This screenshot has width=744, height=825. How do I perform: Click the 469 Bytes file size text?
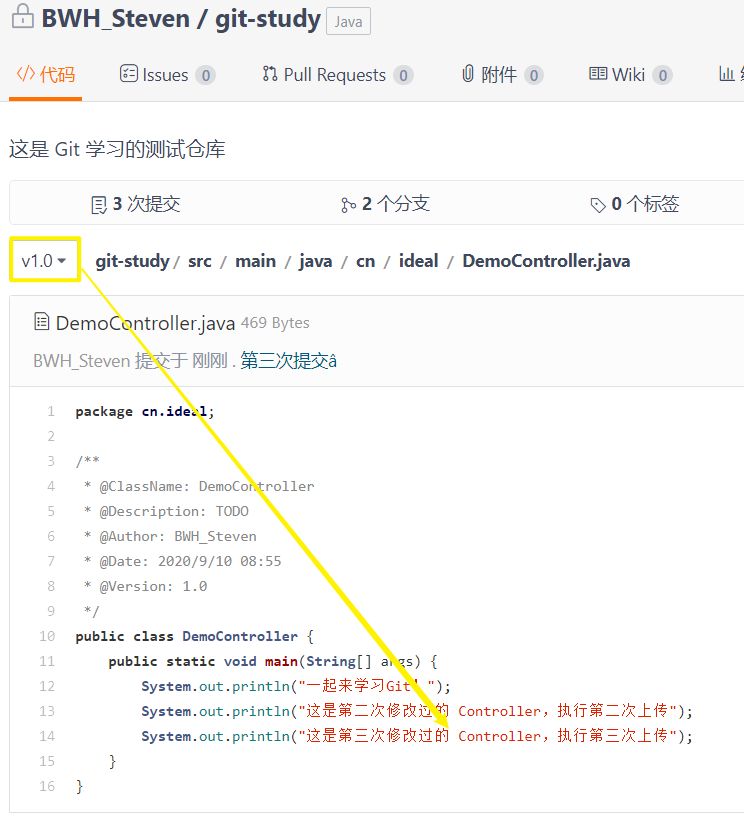coord(275,323)
